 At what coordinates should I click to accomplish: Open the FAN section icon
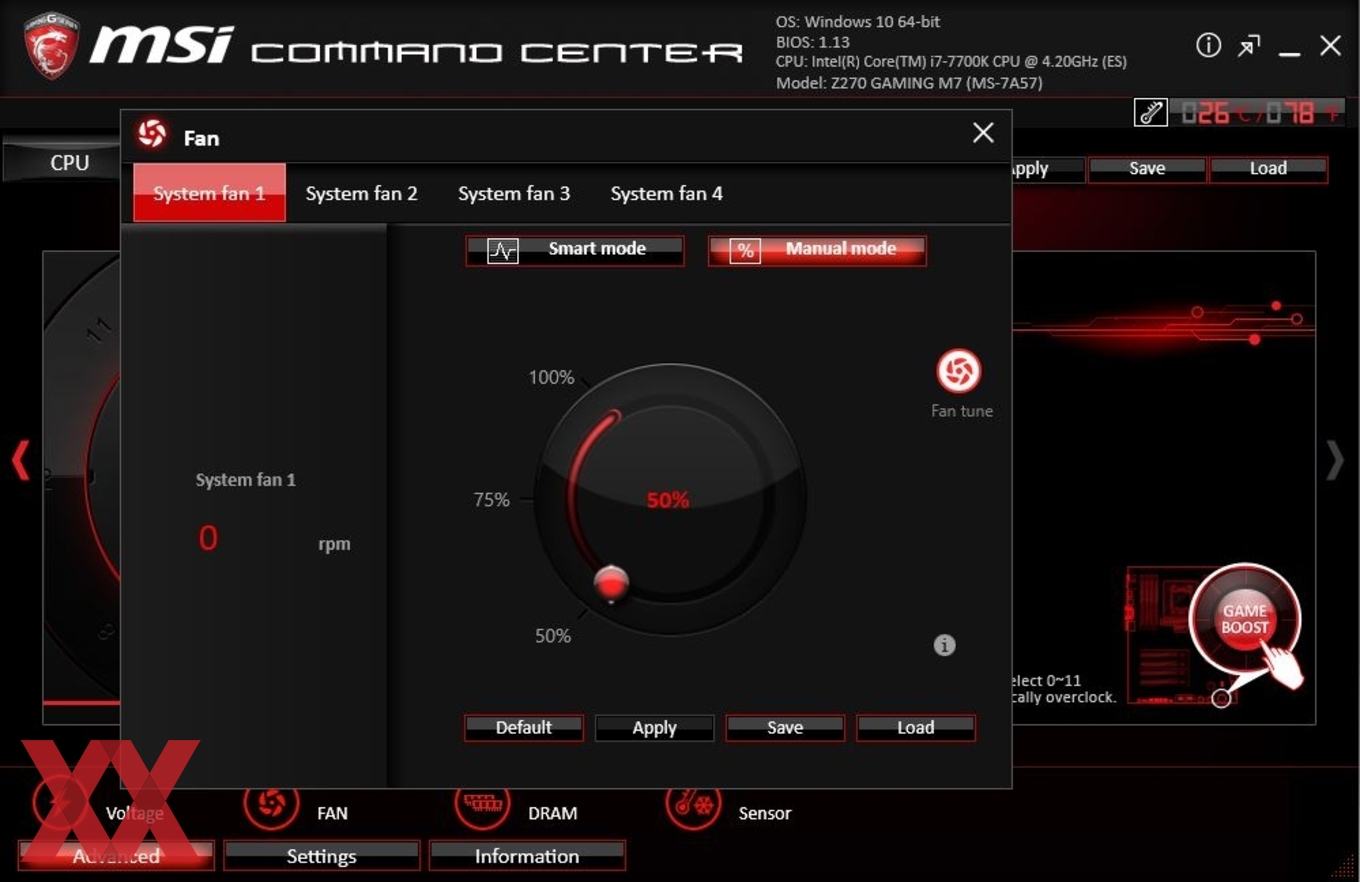[x=271, y=803]
